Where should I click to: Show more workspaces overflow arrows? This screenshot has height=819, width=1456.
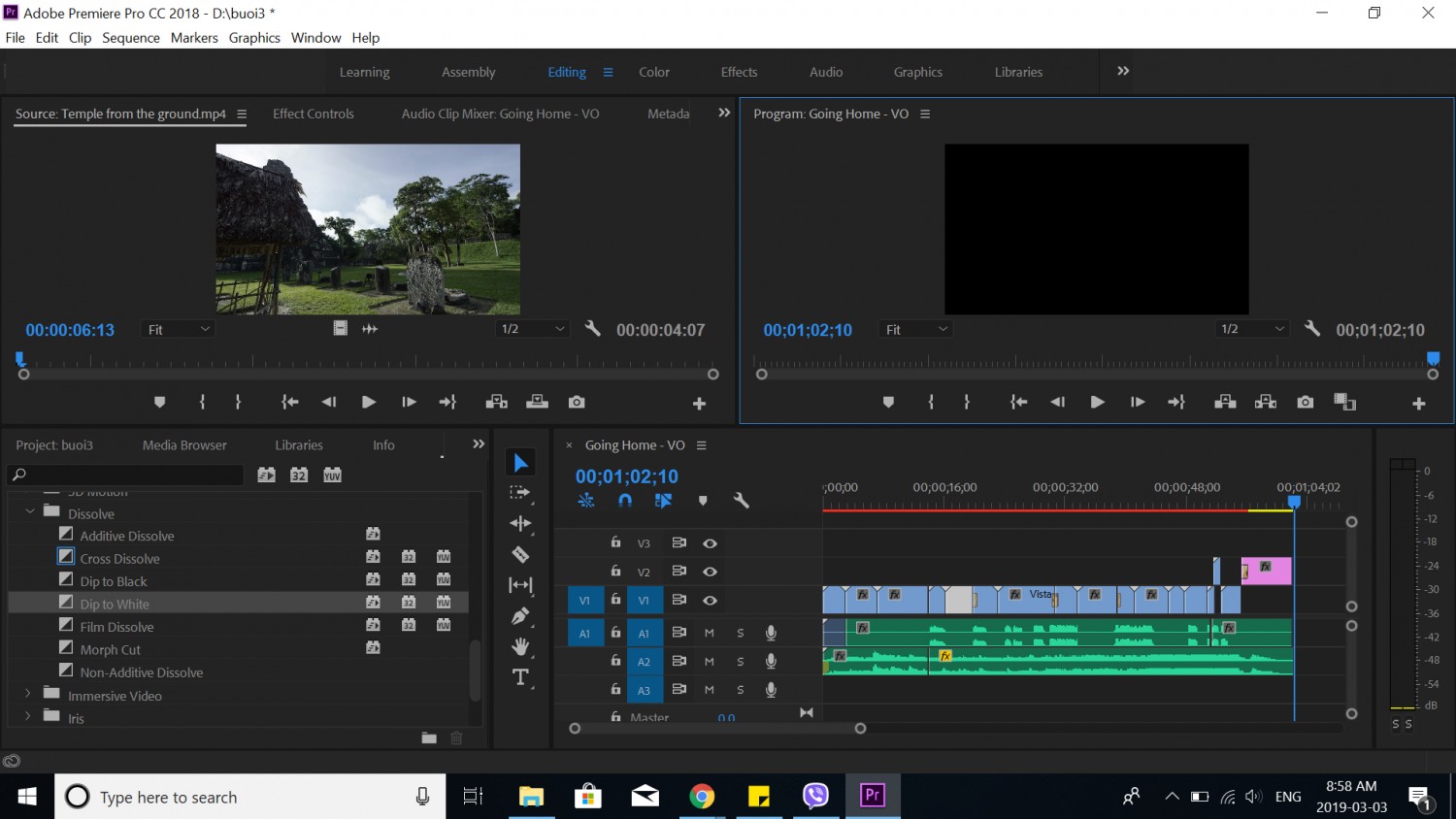point(1123,71)
